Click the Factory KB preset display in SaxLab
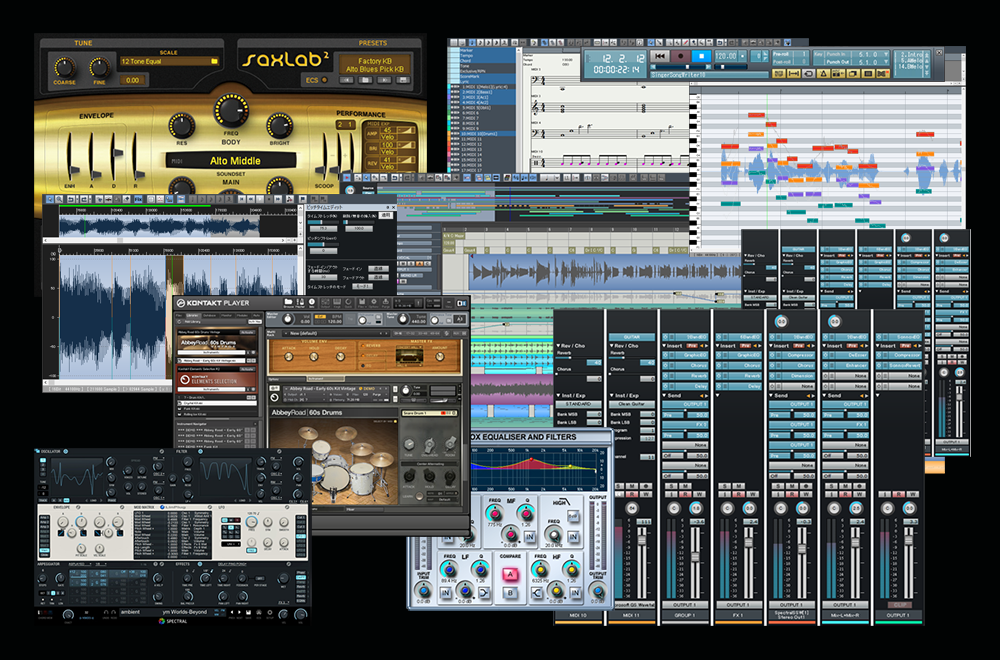 (x=375, y=65)
